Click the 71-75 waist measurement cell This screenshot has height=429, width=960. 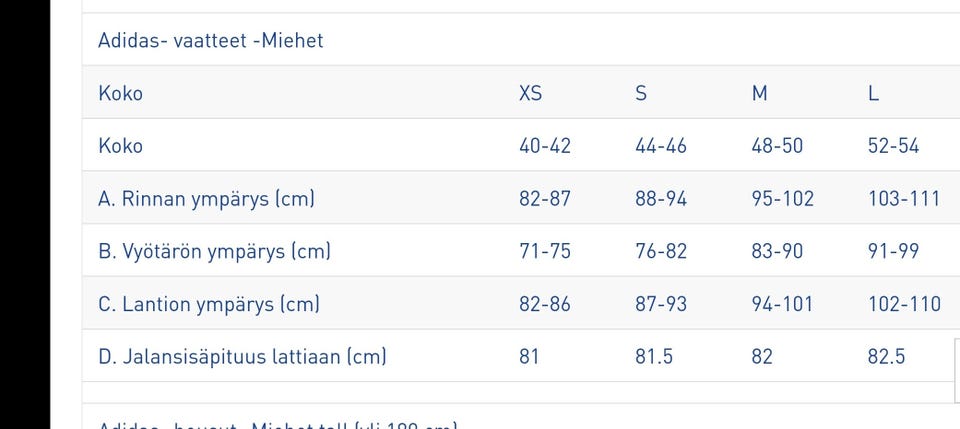545,251
